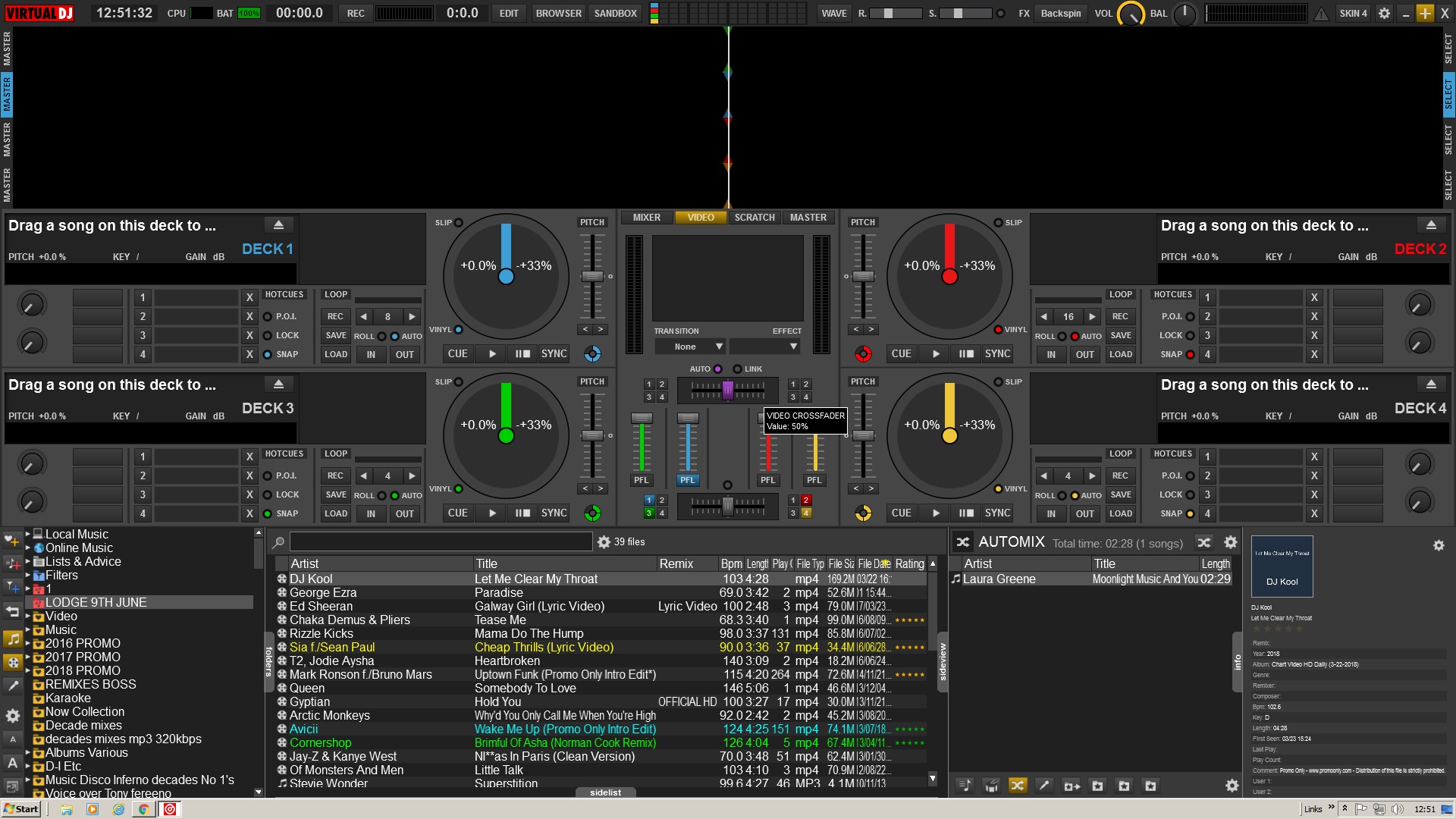Toggle ROLL loop mode on deck 4
The height and width of the screenshot is (819, 1456).
(x=1062, y=496)
